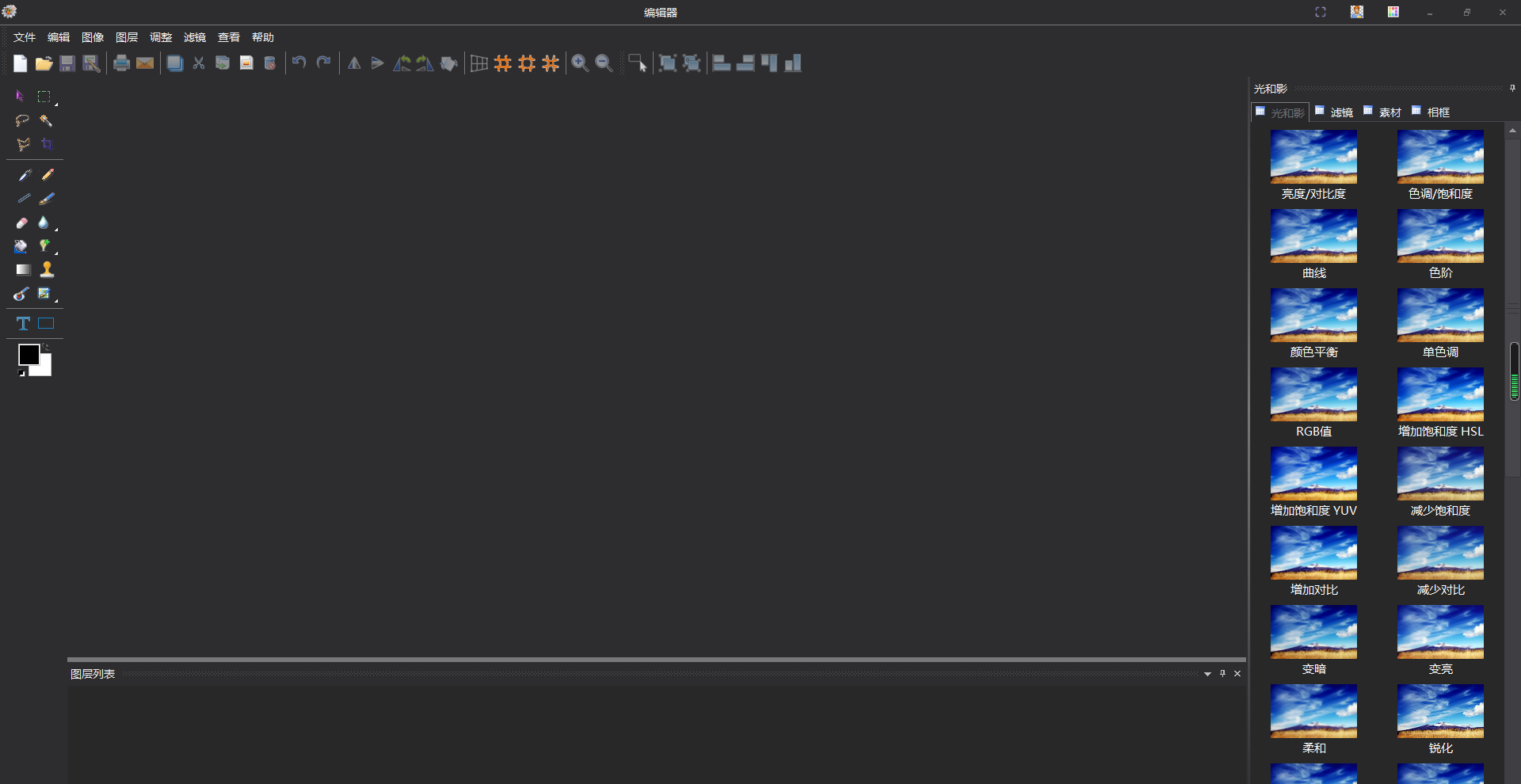Select the polygon lasso tool
The height and width of the screenshot is (784, 1521).
tap(23, 144)
